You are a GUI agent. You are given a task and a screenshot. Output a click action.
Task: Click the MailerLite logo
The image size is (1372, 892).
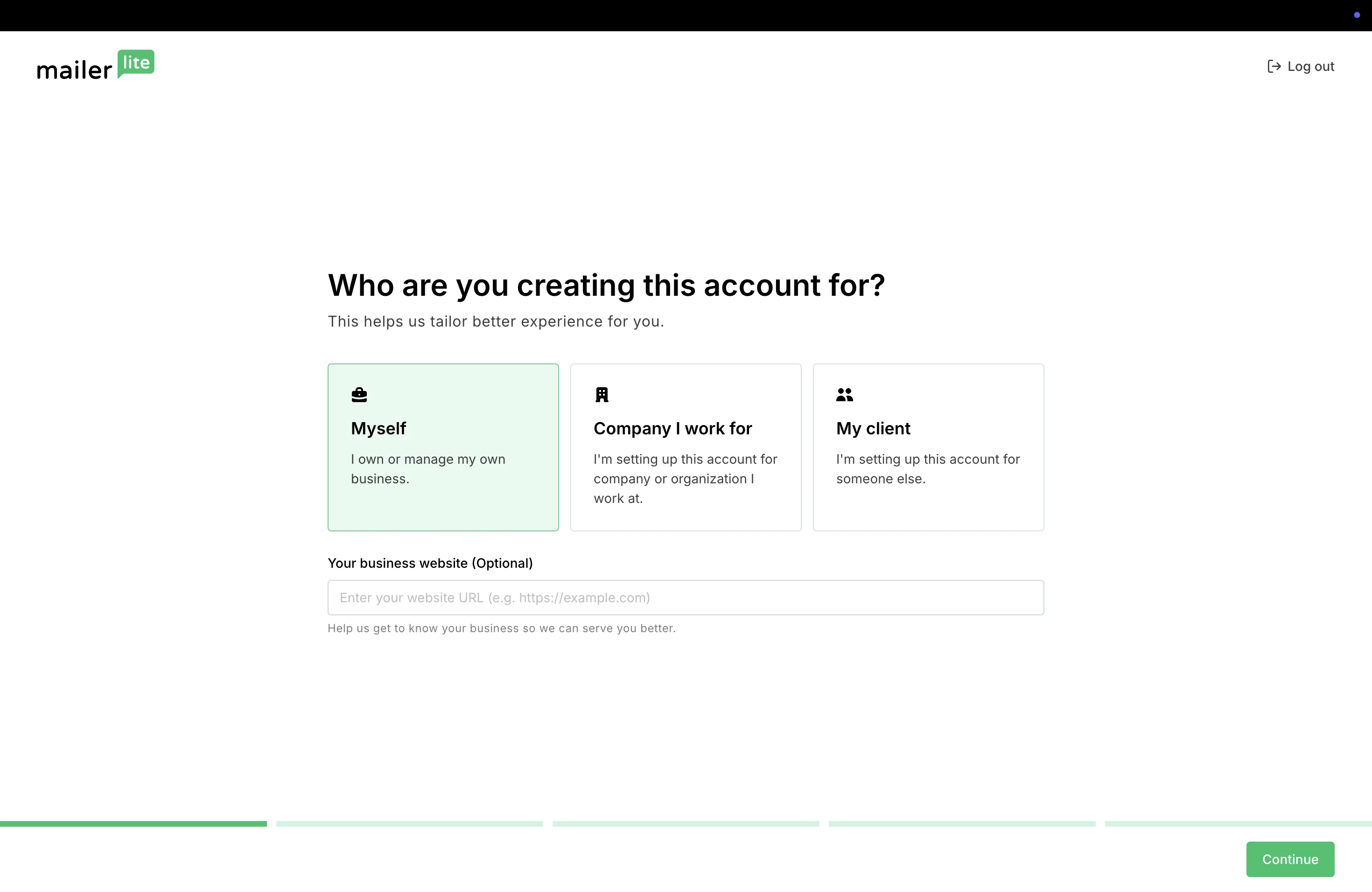(x=95, y=65)
